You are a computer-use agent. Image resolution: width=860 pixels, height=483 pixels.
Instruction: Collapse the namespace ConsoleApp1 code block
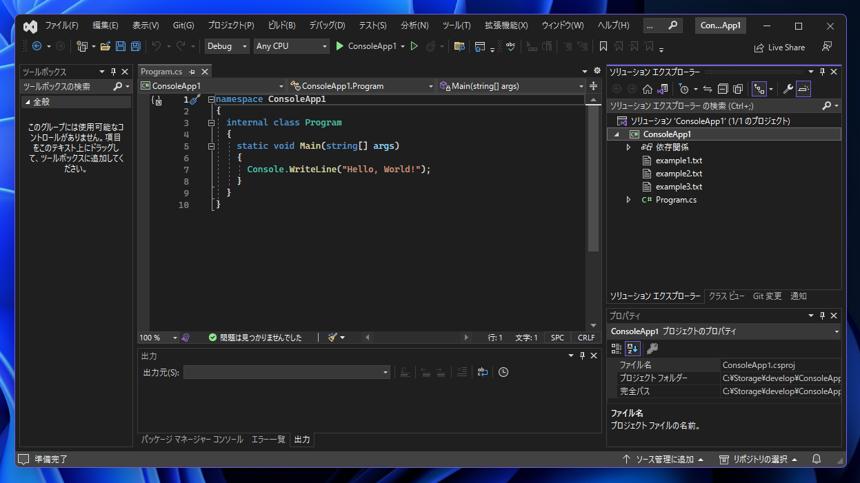[211, 99]
